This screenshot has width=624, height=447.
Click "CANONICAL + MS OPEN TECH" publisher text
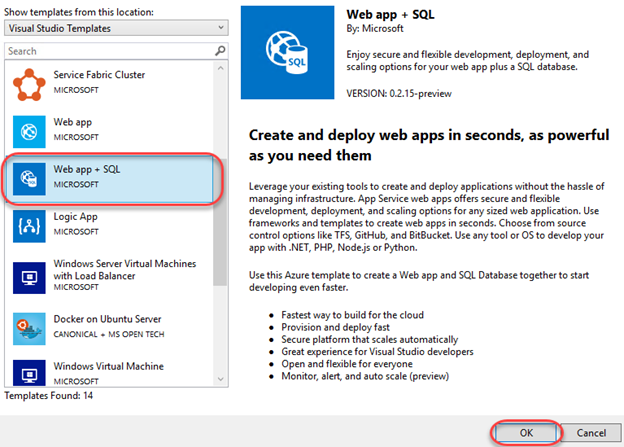pos(109,334)
